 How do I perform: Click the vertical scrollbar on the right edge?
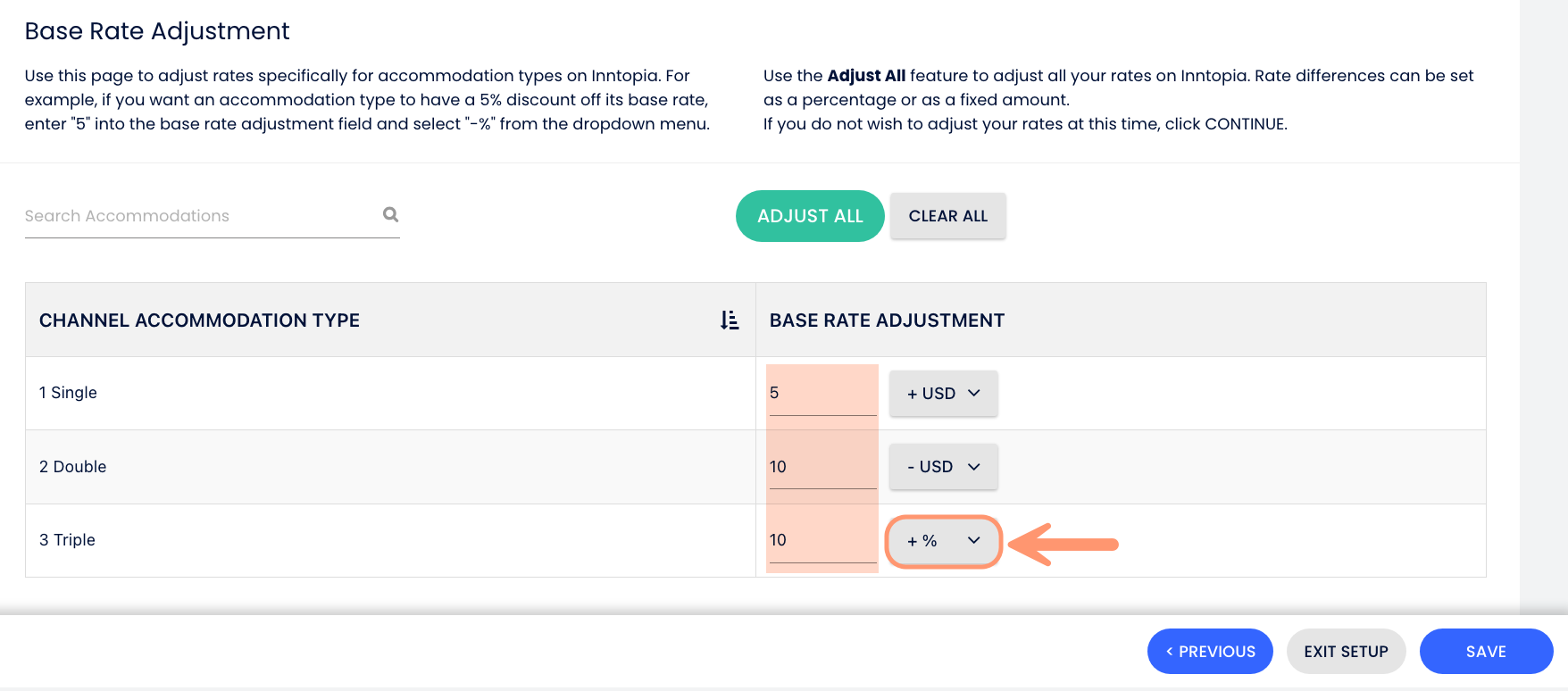pyautogui.click(x=1543, y=304)
